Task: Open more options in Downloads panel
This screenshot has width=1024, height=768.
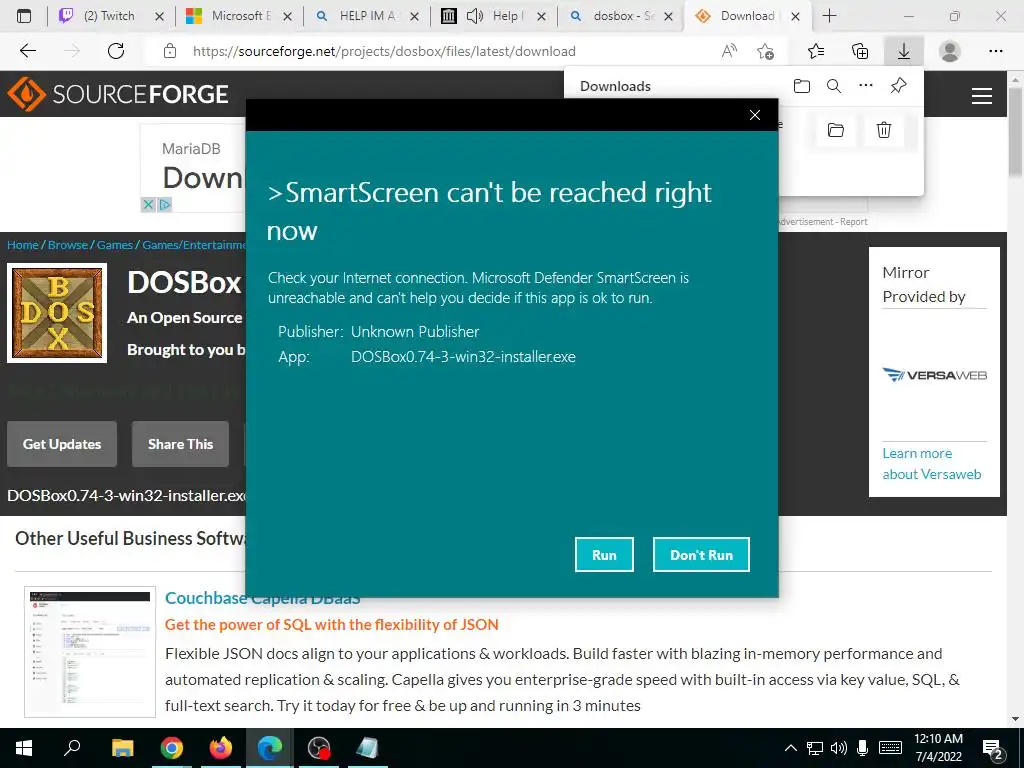Action: point(866,86)
